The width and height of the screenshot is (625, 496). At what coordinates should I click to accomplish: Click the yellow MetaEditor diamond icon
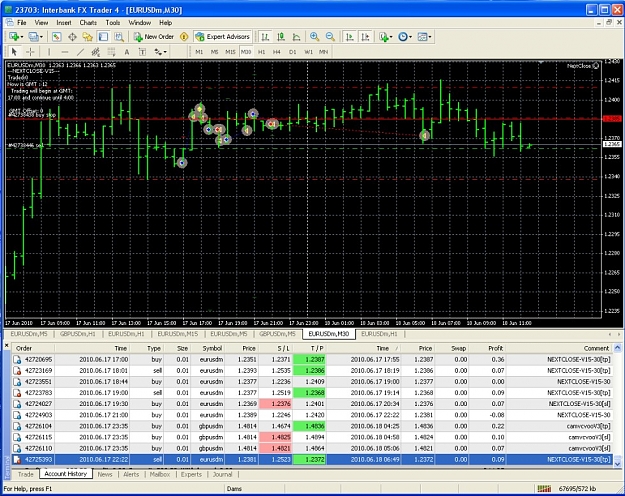pyautogui.click(x=184, y=37)
